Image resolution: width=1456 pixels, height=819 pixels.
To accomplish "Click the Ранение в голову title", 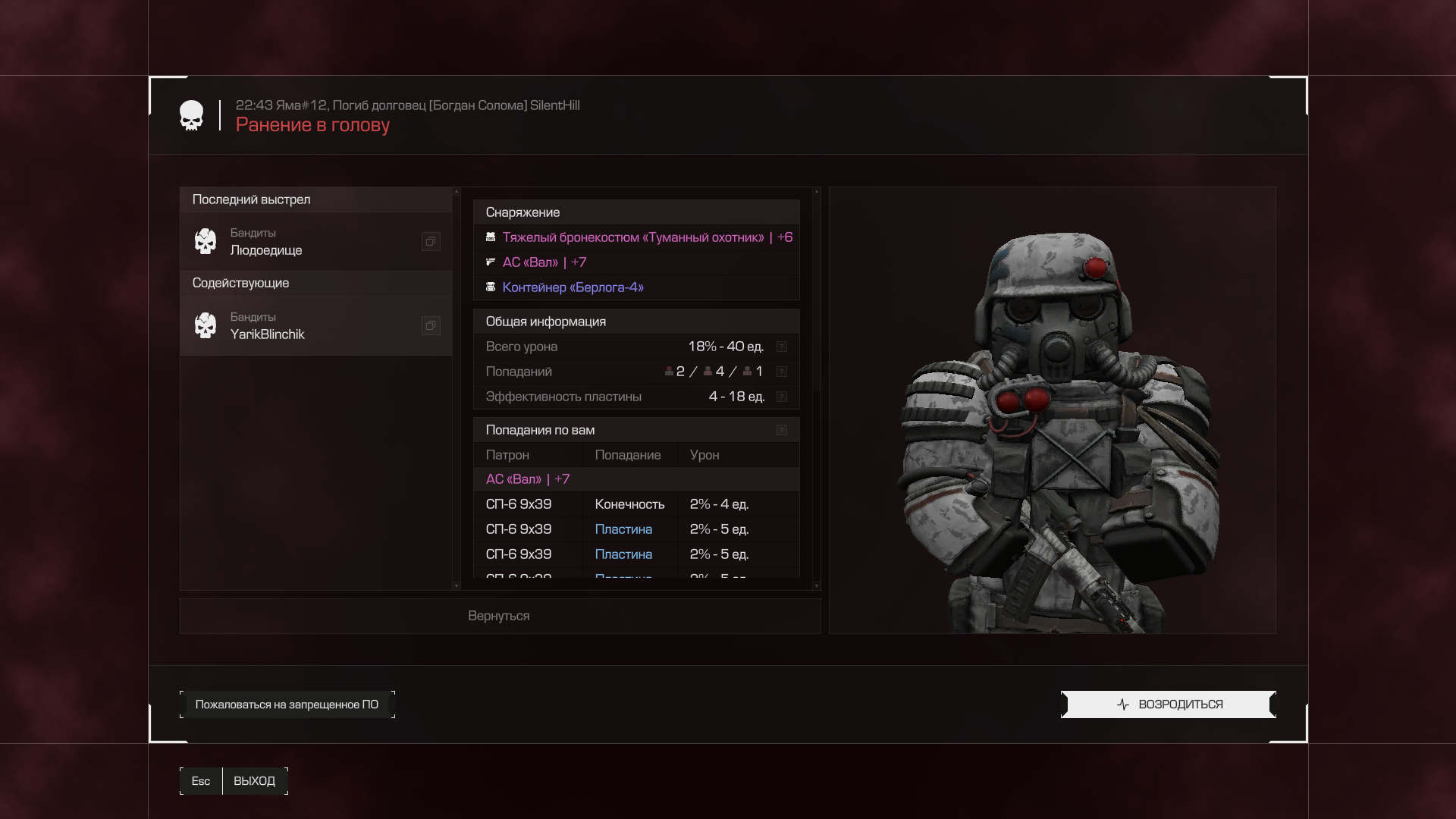I will point(312,125).
